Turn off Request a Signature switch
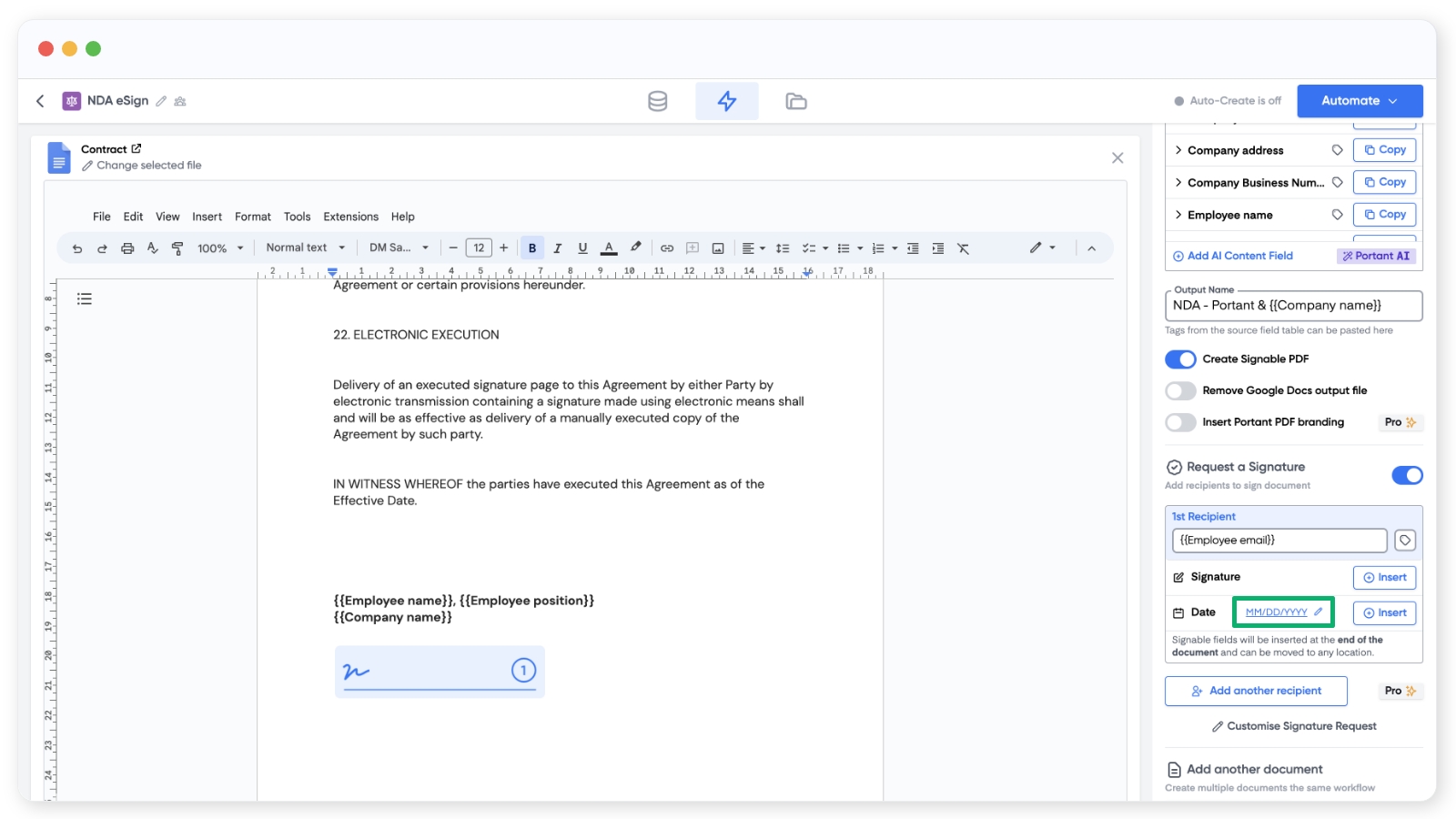Viewport: 1456px width, 819px height. [1407, 475]
